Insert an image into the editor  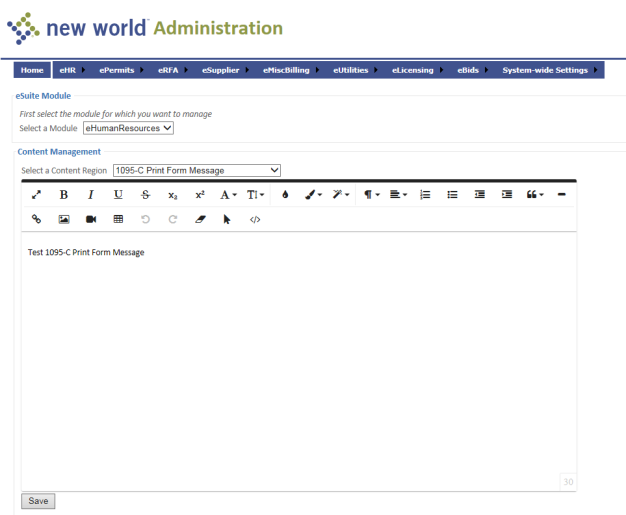click(64, 219)
